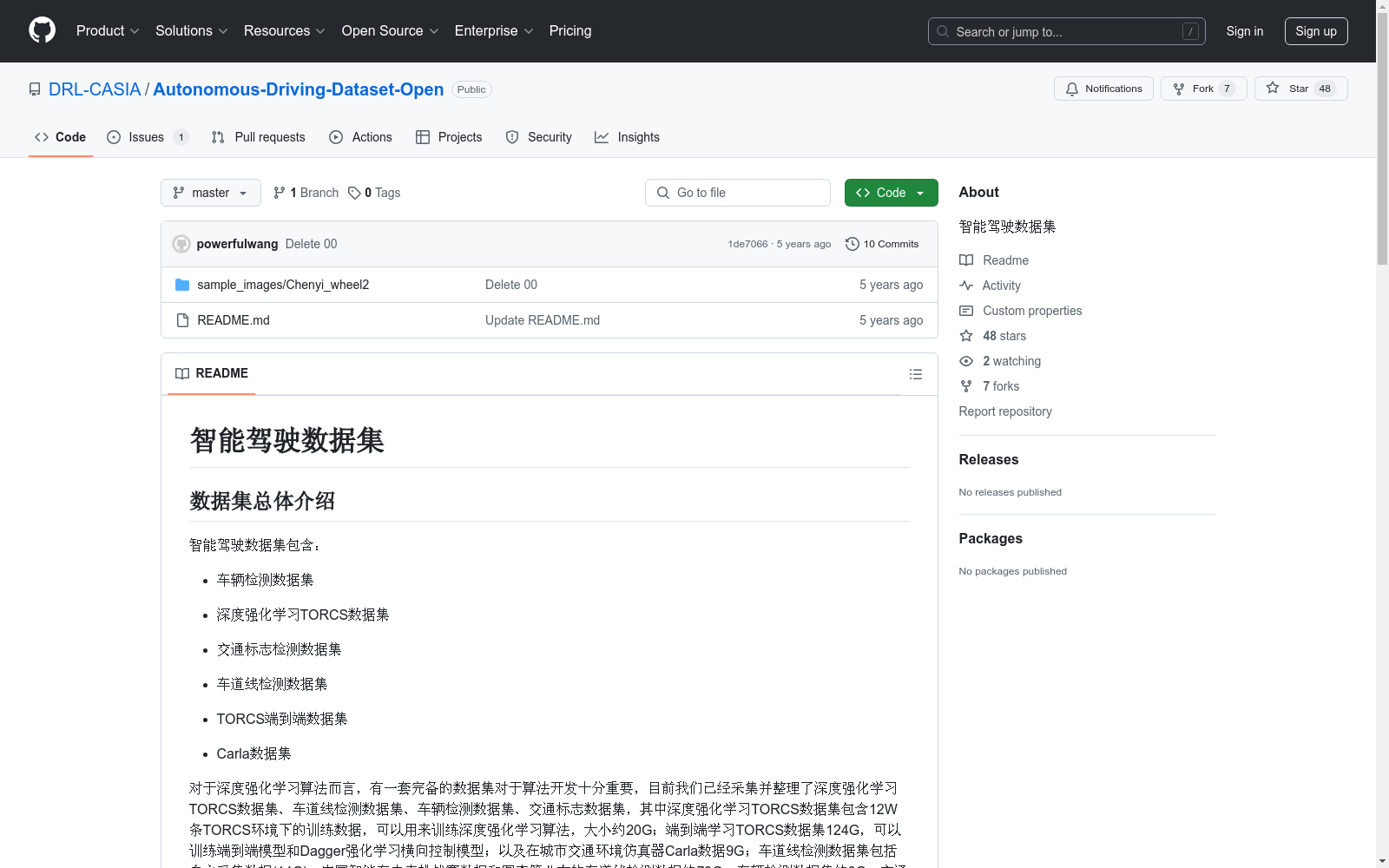Click the sample_images folder icon
The width and height of the screenshot is (1389, 868).
182,285
